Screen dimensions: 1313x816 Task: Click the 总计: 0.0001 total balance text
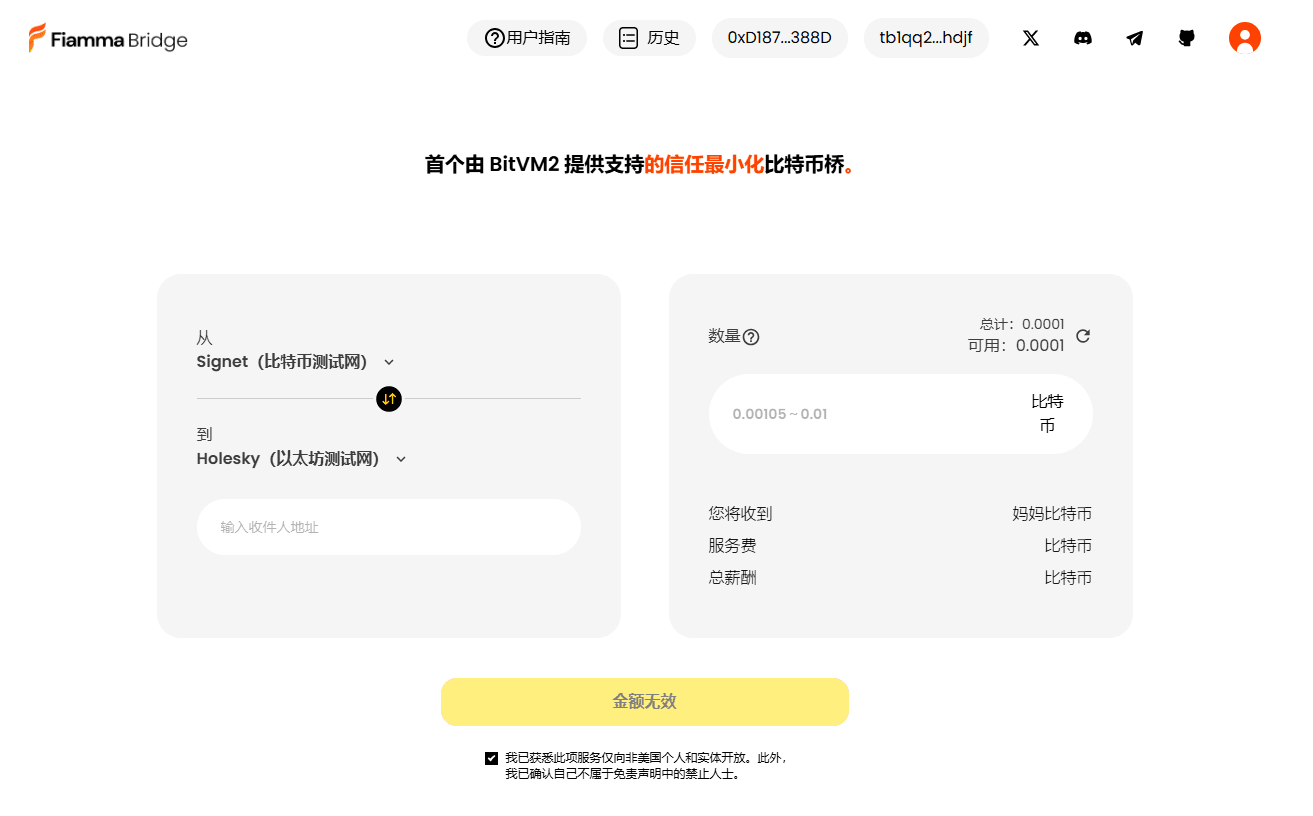click(x=1022, y=324)
